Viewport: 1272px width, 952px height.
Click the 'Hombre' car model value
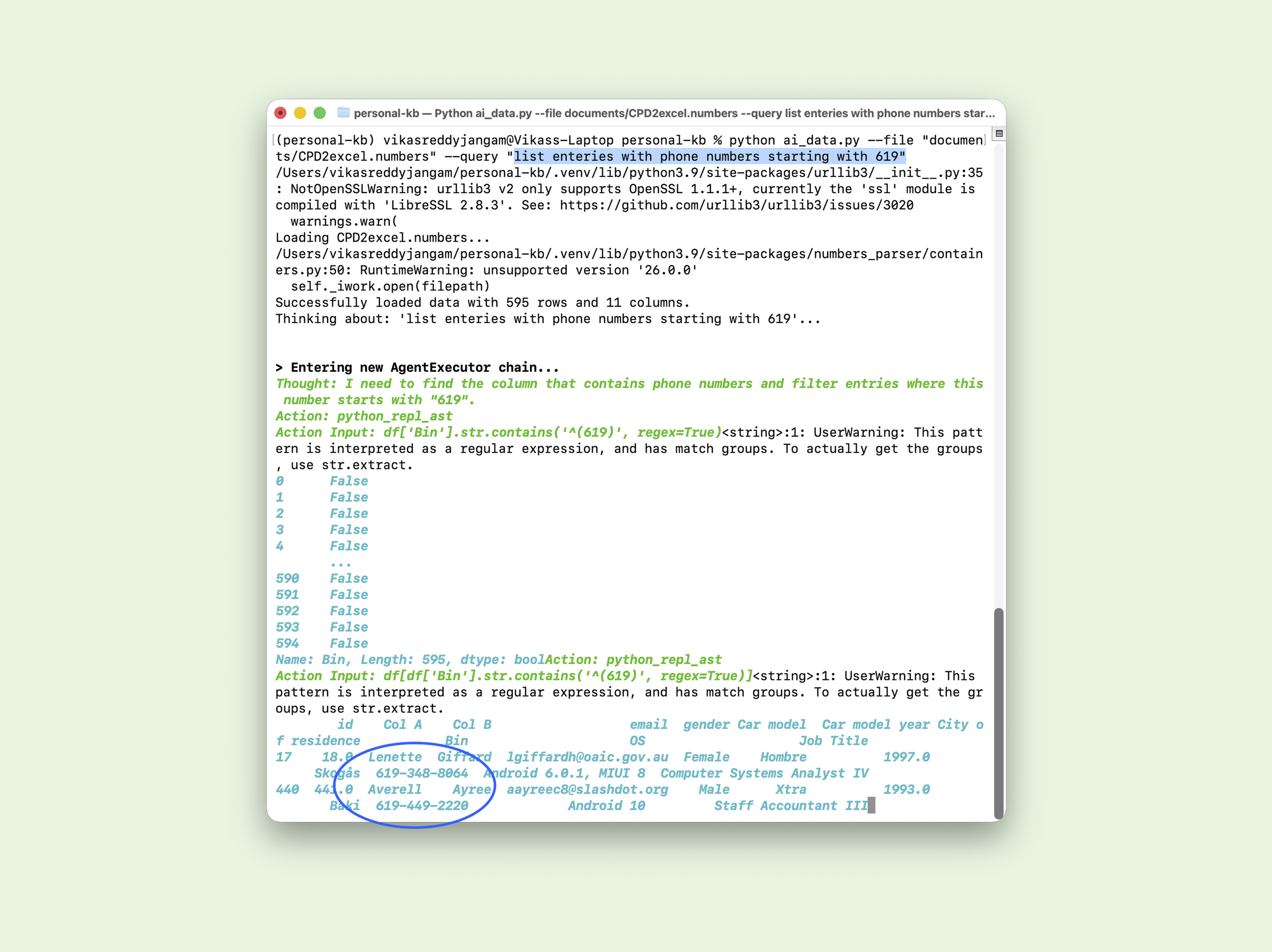point(783,757)
